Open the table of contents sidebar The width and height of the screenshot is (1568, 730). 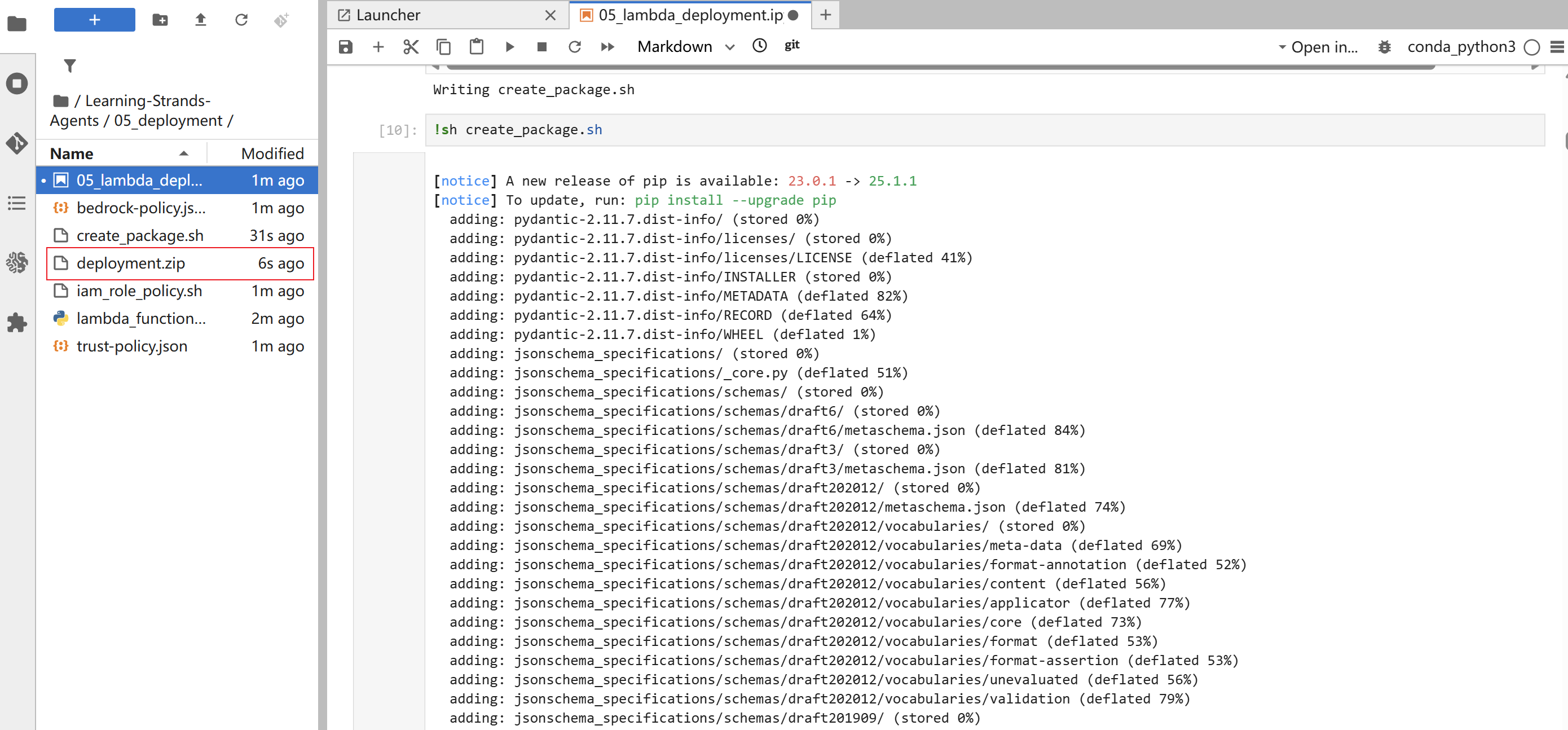click(17, 203)
